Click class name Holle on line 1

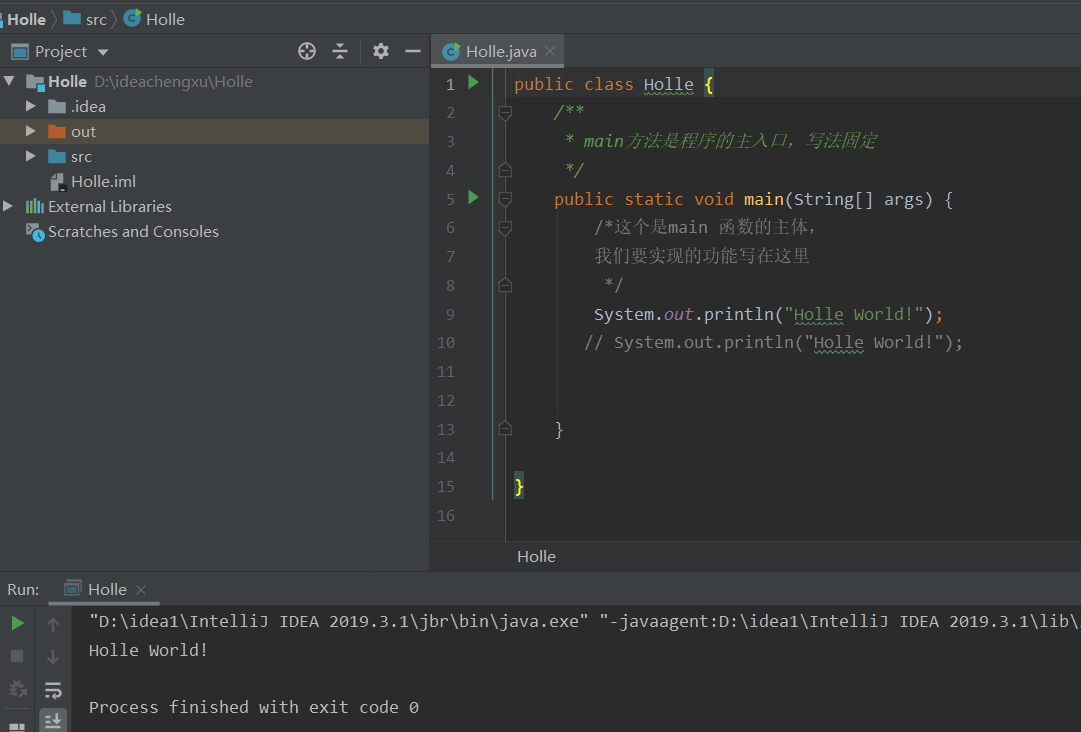[x=669, y=84]
